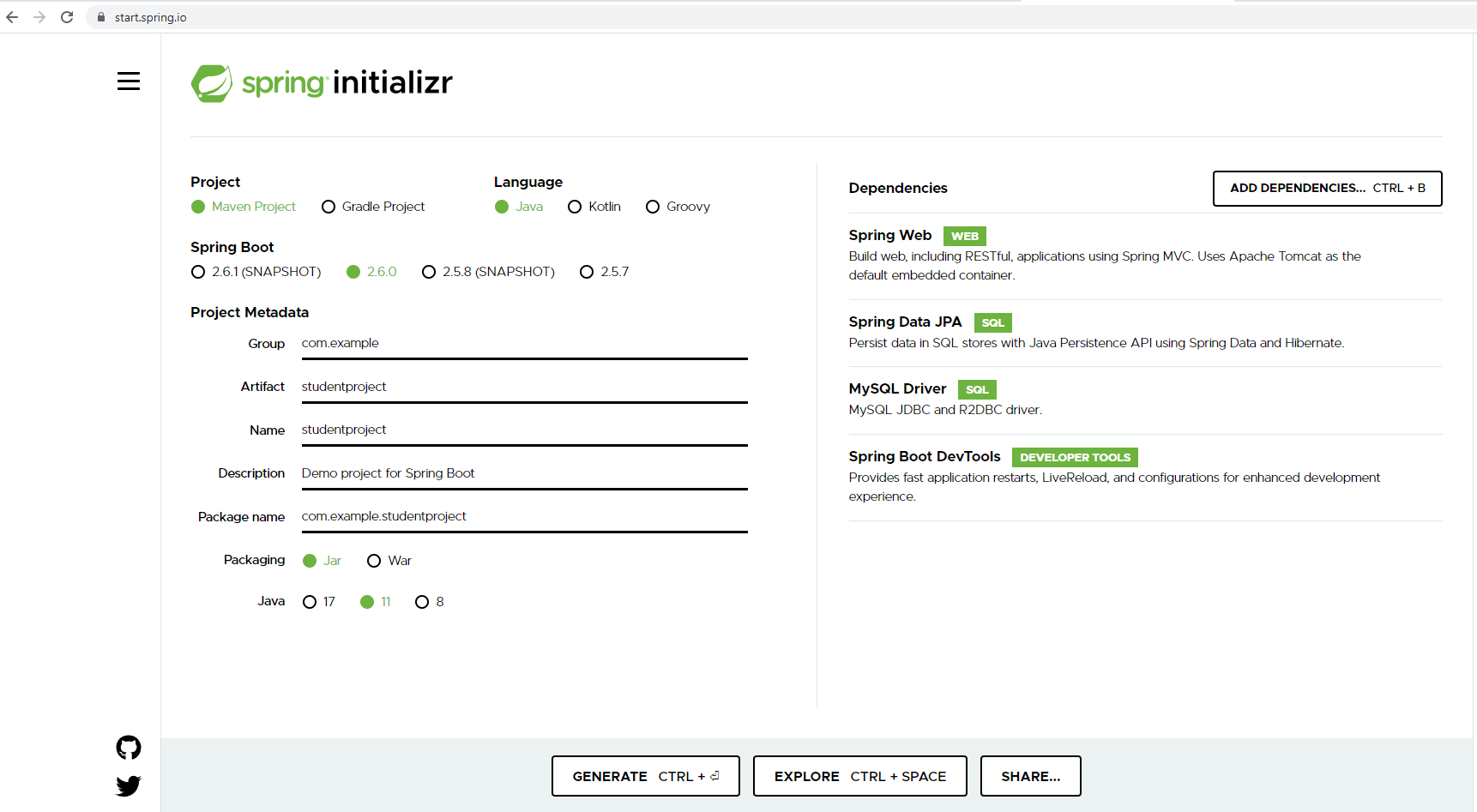The image size is (1477, 812).
Task: Reload the page
Action: [x=67, y=17]
